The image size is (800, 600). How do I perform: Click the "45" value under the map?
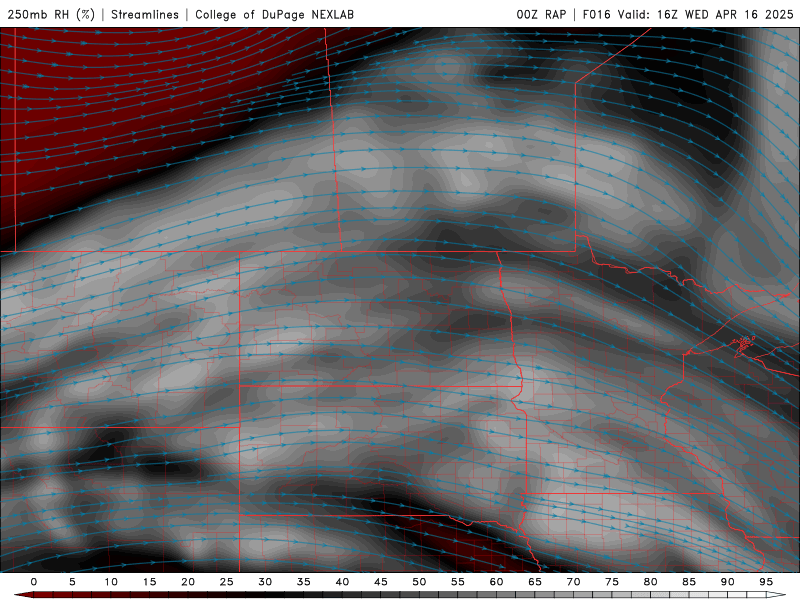point(381,582)
